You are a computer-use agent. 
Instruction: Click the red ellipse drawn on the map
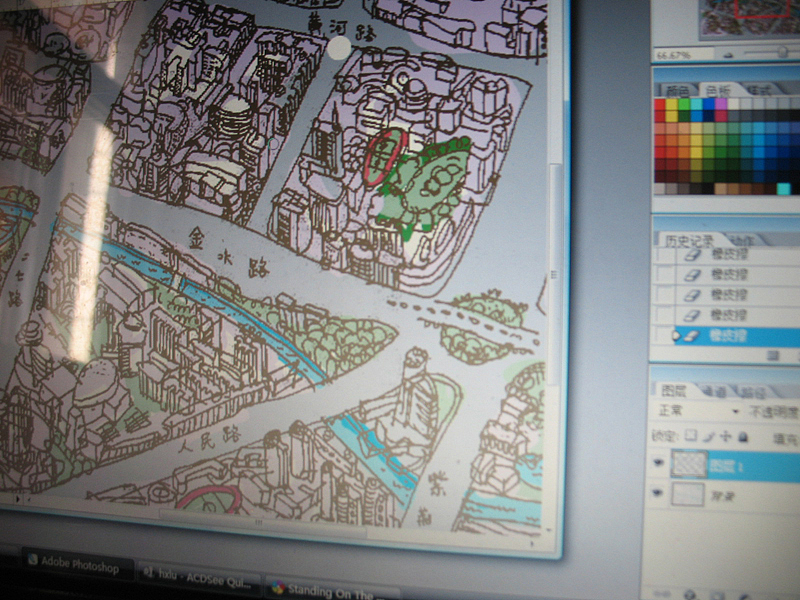(x=386, y=156)
